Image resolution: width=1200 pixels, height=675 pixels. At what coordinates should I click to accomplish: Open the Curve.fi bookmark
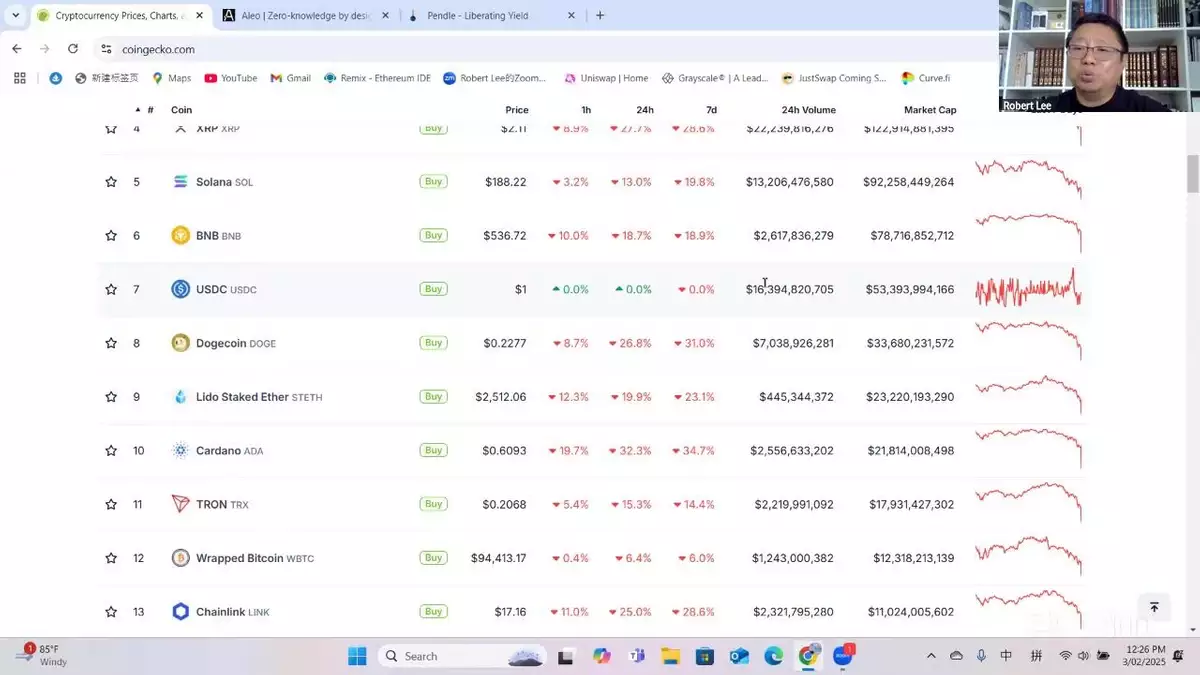click(926, 78)
